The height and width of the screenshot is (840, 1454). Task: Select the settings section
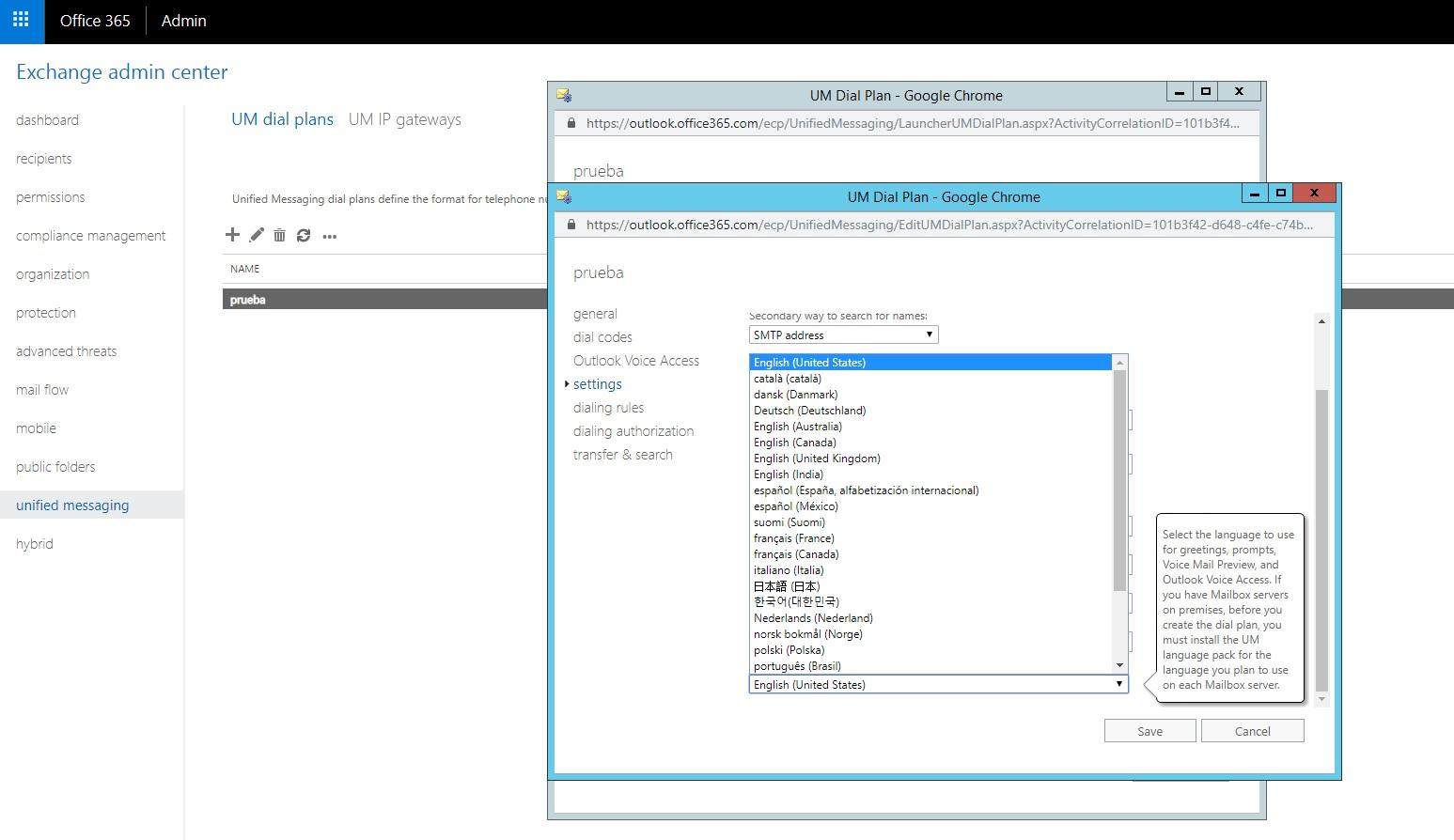(598, 384)
